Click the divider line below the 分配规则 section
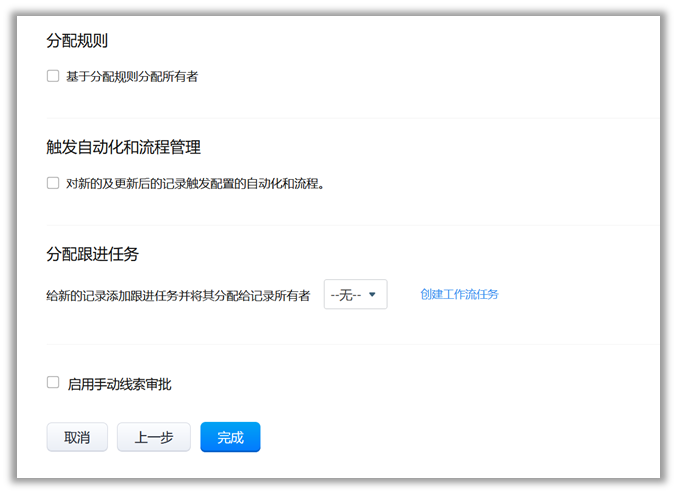The height and width of the screenshot is (494, 677). point(350,118)
